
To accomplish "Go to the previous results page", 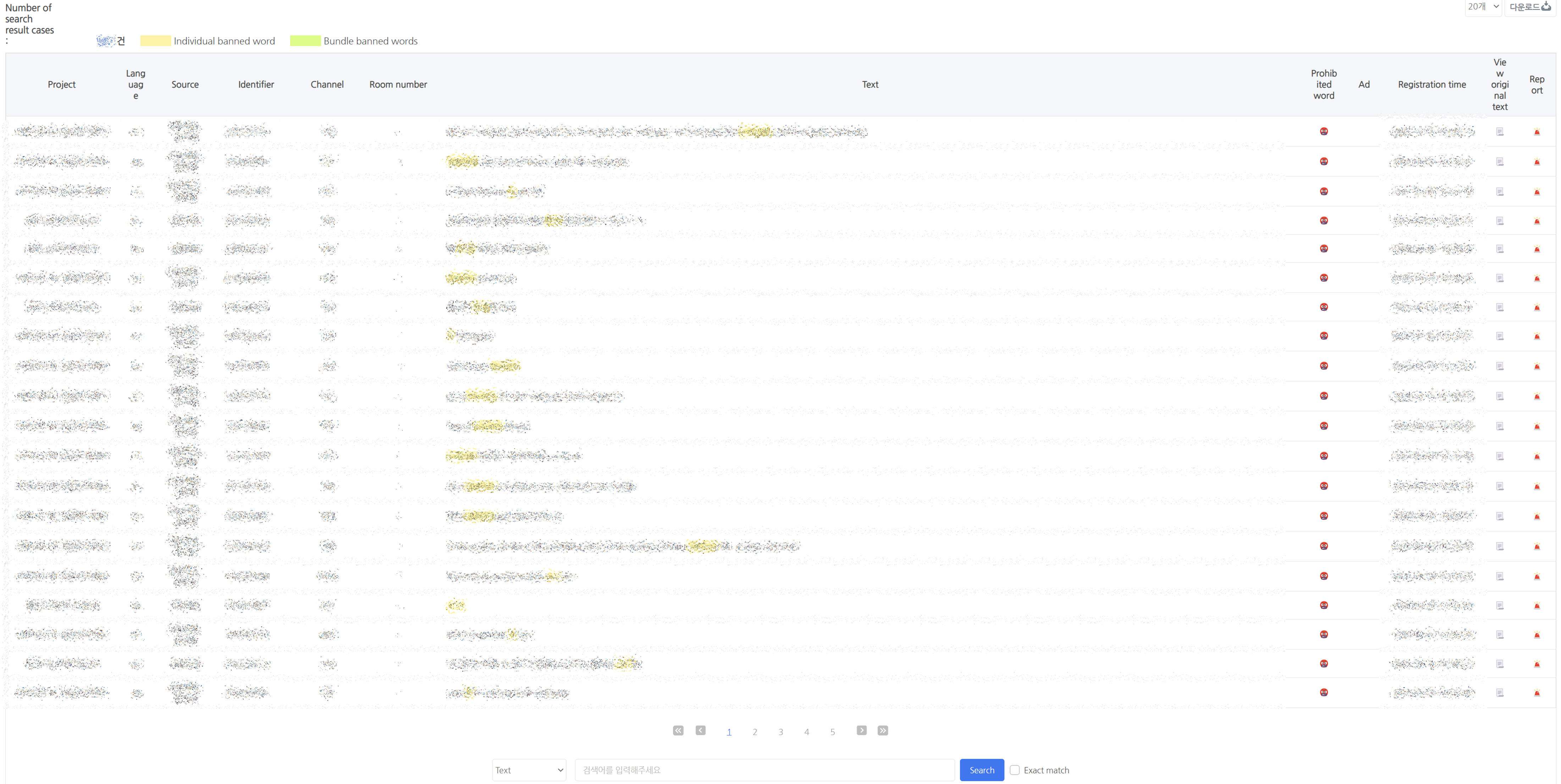I will pyautogui.click(x=701, y=731).
